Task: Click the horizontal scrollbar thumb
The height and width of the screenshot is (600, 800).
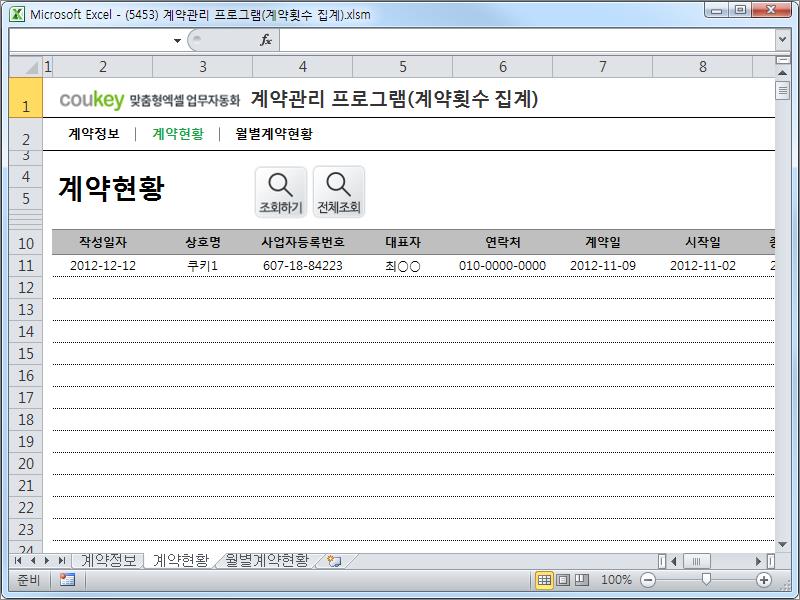Action: point(696,561)
